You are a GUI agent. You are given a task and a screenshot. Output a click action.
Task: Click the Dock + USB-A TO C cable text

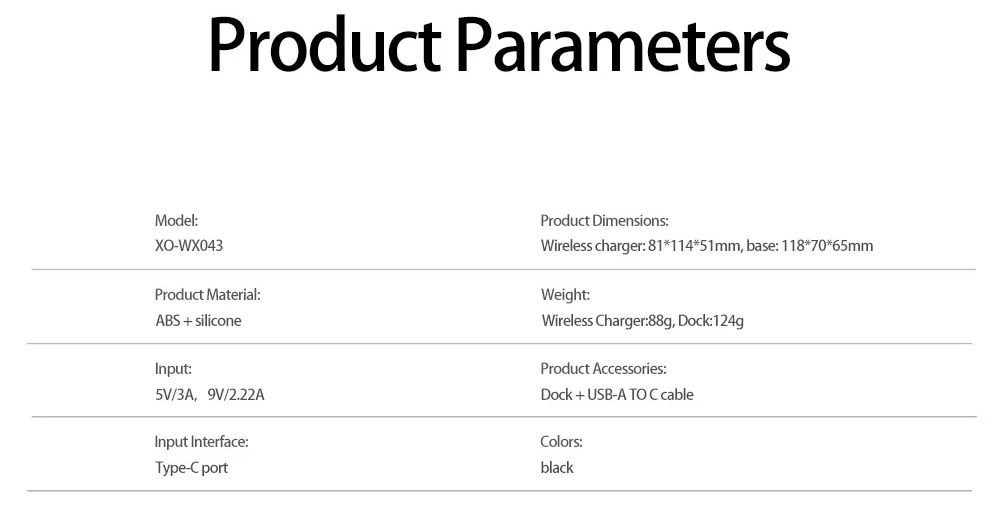[617, 395]
